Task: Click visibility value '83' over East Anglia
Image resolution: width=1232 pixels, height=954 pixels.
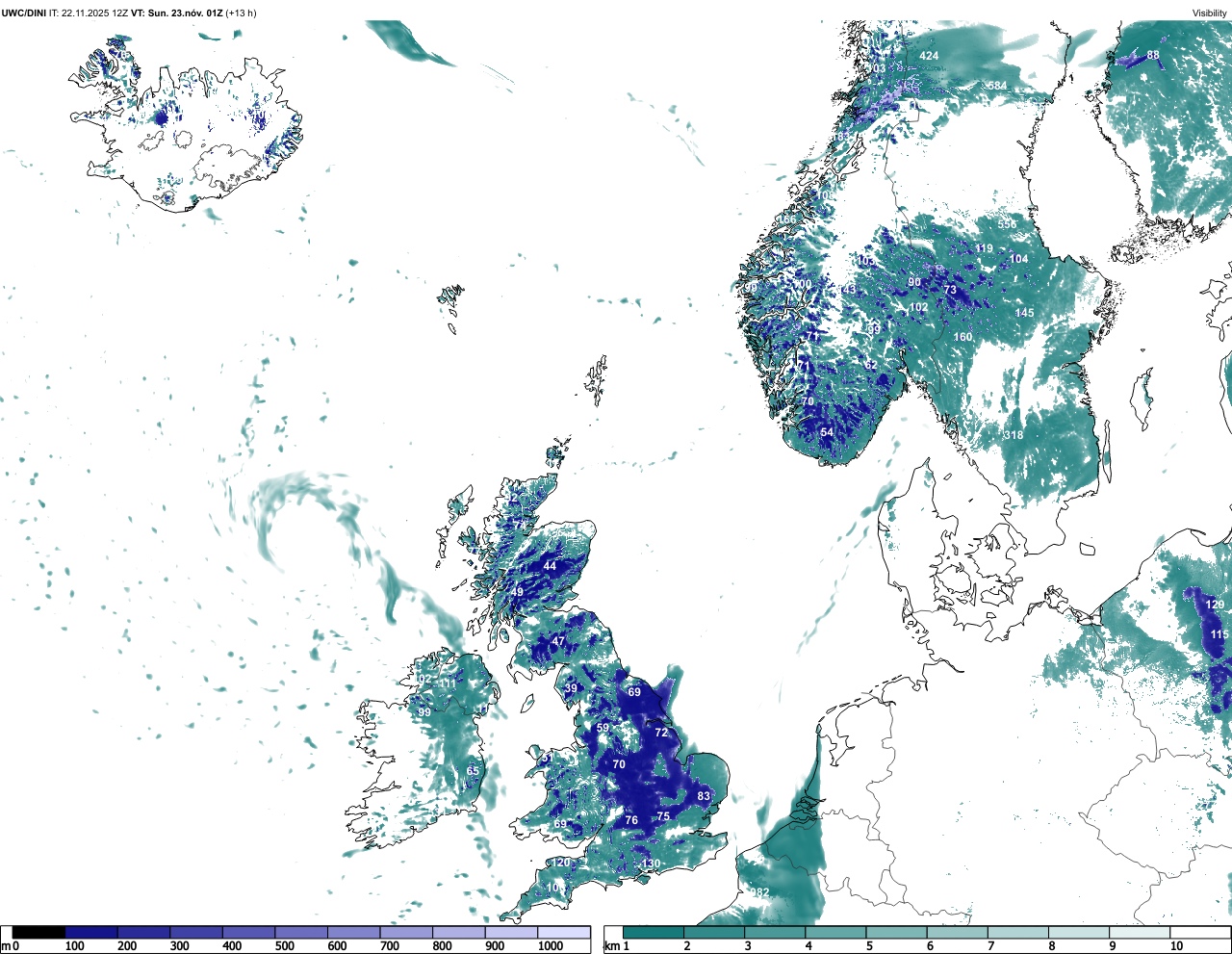Action: [x=704, y=796]
